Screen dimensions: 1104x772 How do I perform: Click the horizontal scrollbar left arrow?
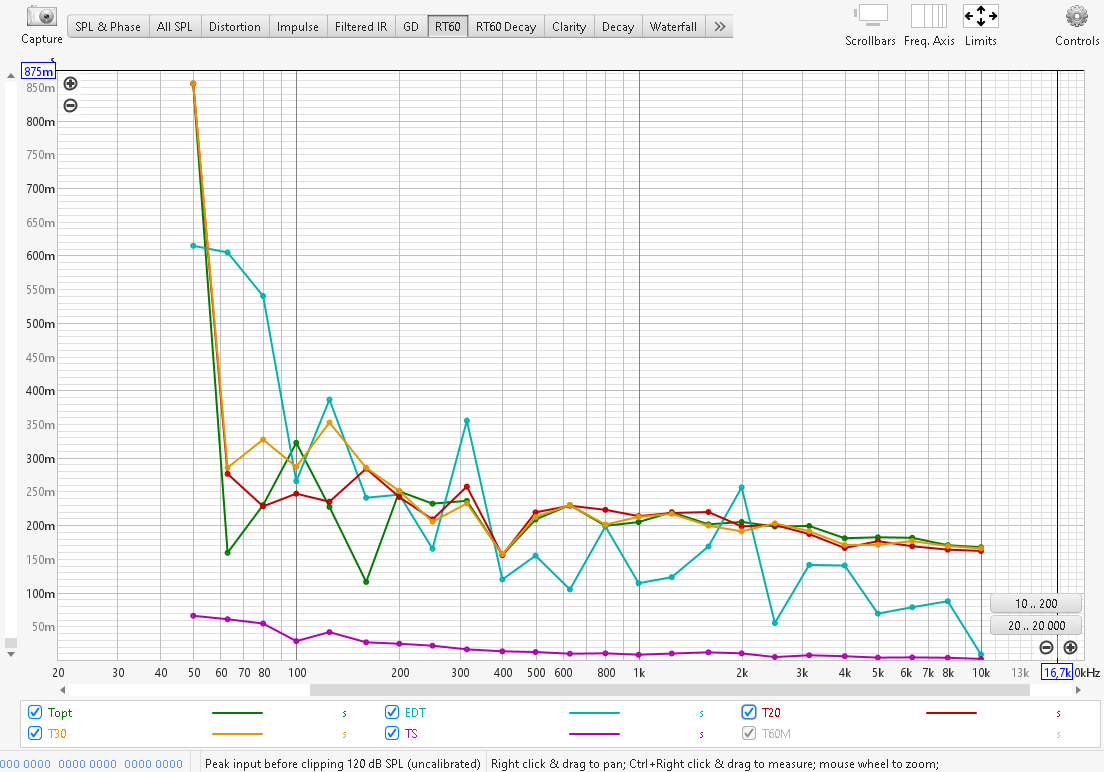point(63,690)
